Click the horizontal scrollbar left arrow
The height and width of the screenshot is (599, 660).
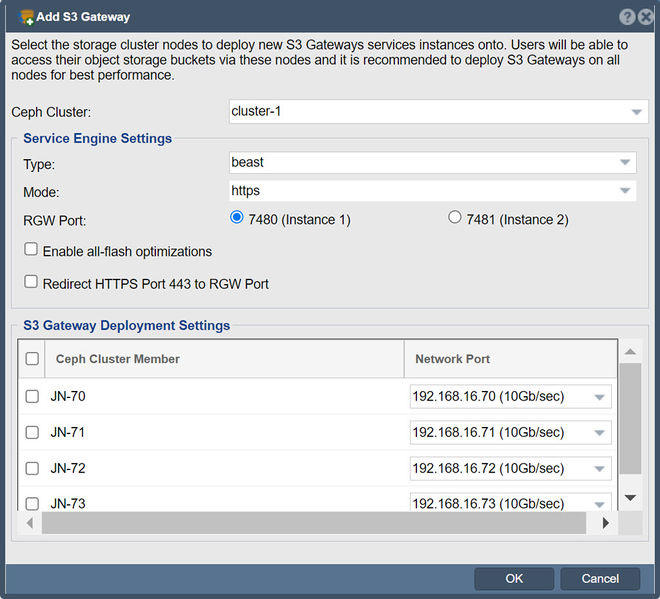[x=29, y=523]
